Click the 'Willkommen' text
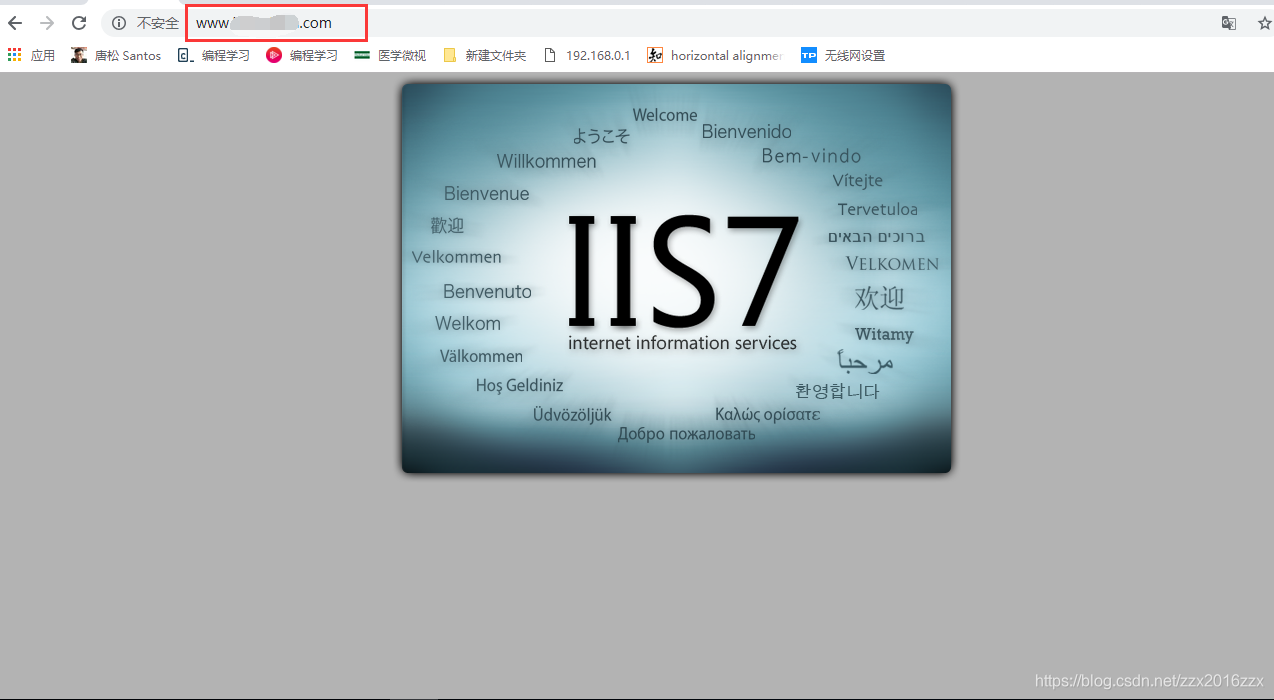This screenshot has height=700, width=1274. pos(546,161)
